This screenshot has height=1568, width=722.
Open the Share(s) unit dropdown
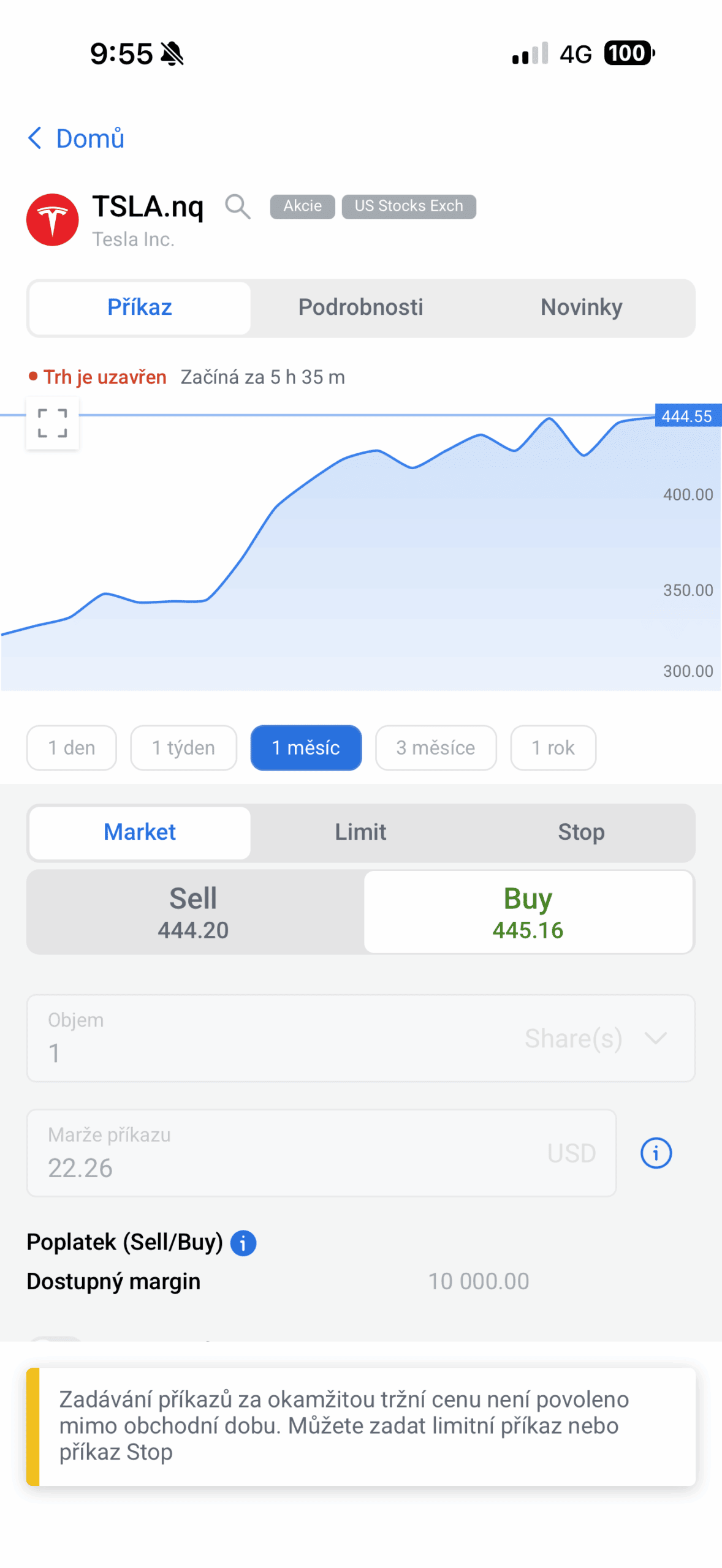[x=573, y=1039]
